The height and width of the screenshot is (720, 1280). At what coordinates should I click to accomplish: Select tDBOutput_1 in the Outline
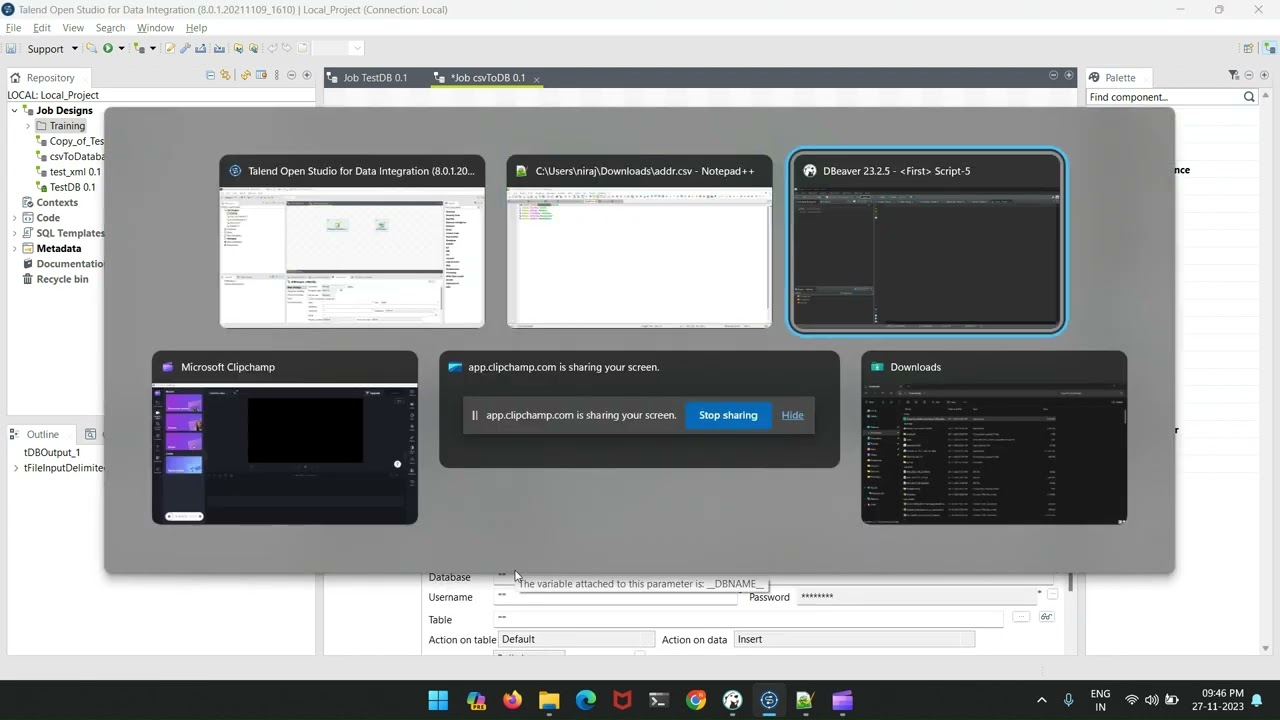click(x=52, y=452)
